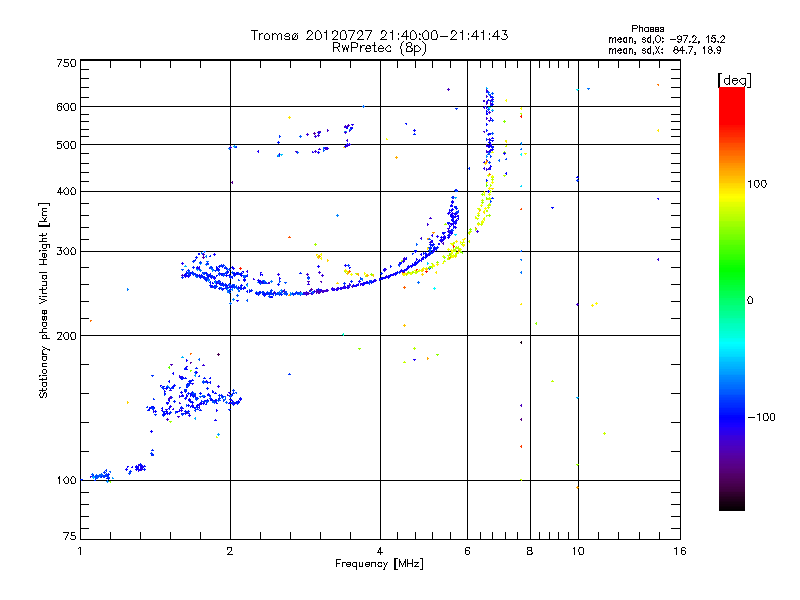This screenshot has width=800, height=600.
Task: Click the colorbar tick label '0'
Action: (x=750, y=301)
